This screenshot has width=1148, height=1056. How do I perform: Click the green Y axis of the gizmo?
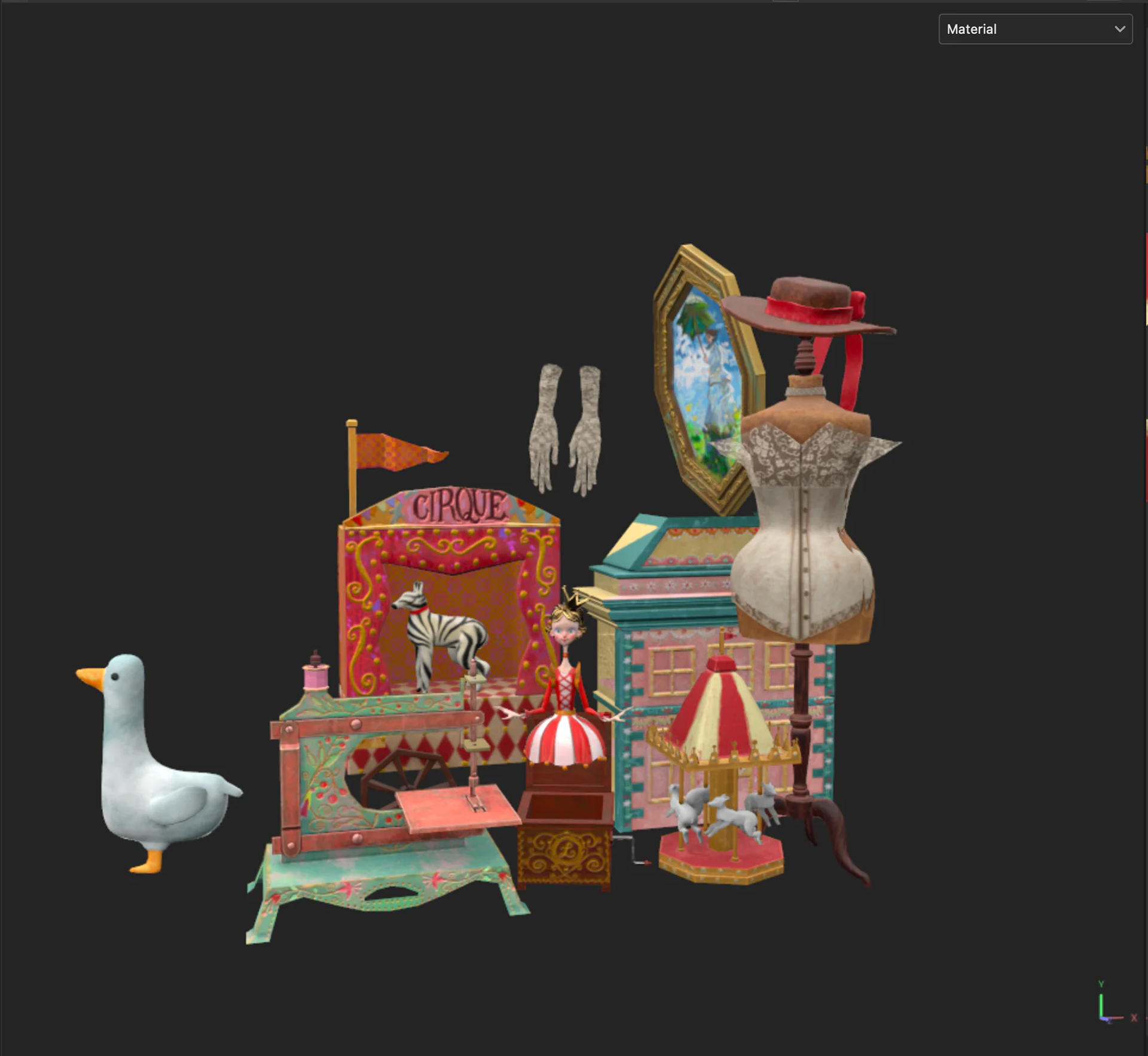click(1101, 1006)
